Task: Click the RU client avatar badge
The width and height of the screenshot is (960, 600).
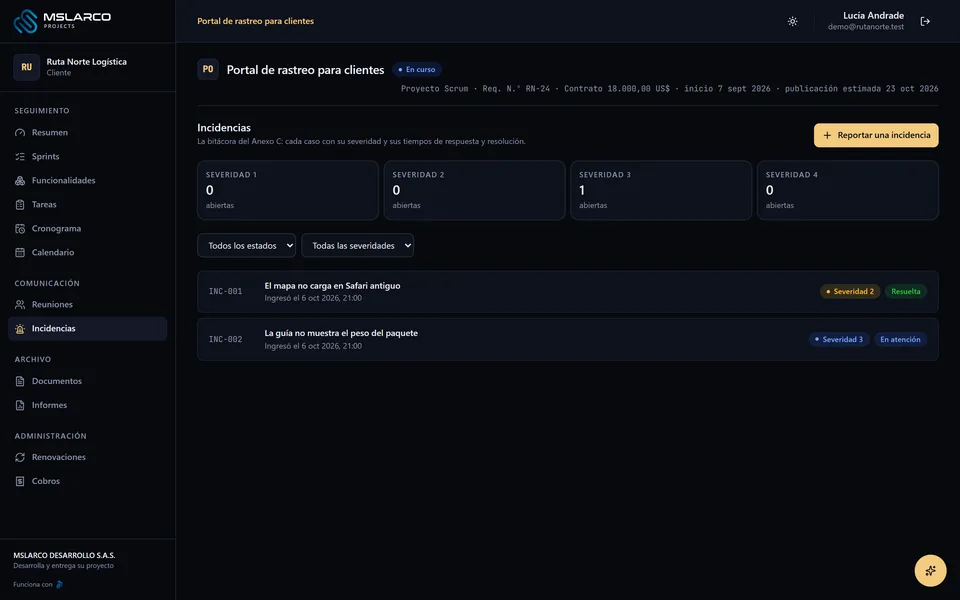Action: click(26, 67)
